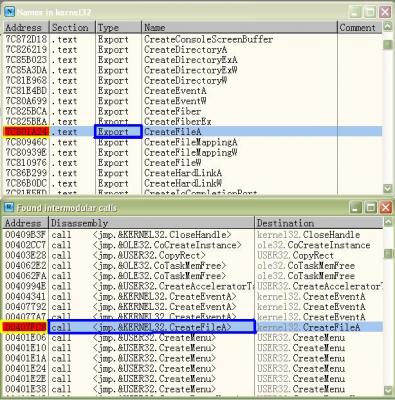Close the Names in kernel32 window
The height and width of the screenshot is (400, 395).
[x=385, y=12]
